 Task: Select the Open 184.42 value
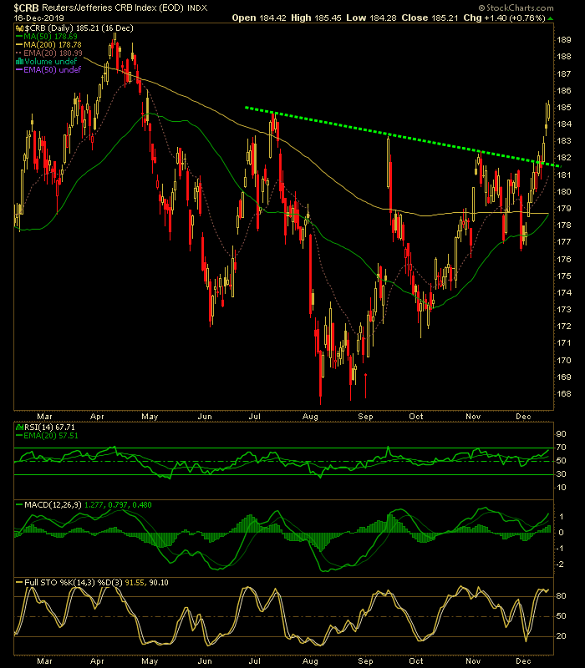(x=259, y=18)
